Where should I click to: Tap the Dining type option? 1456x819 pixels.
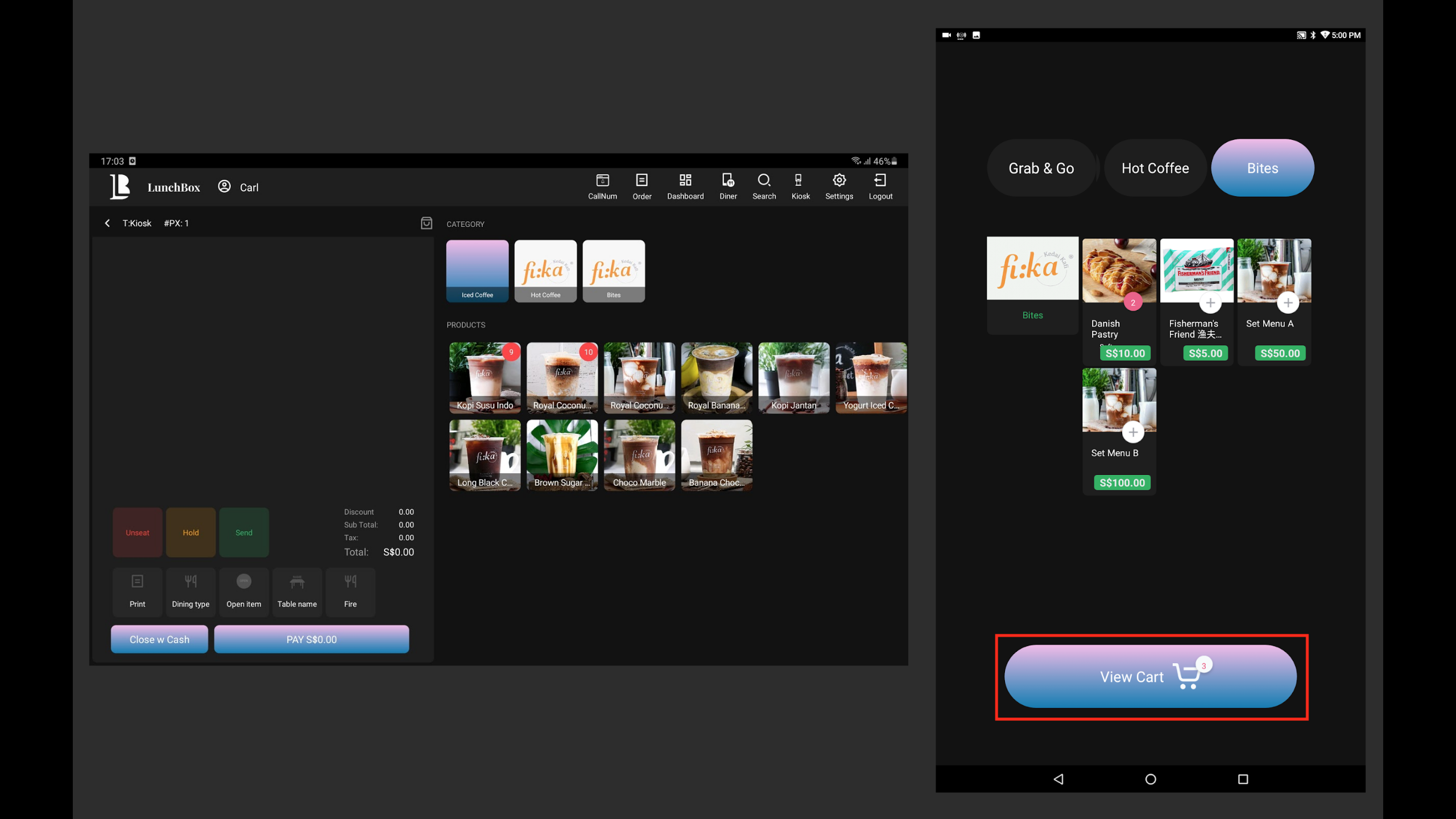(x=191, y=591)
